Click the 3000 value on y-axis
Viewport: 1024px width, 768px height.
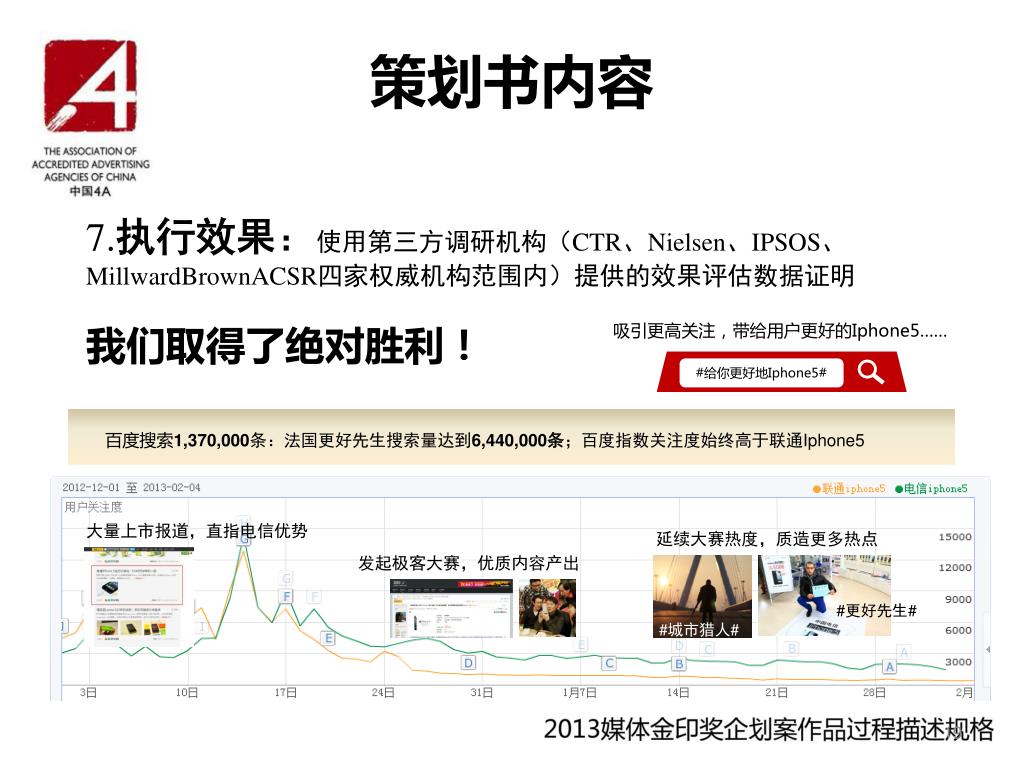click(958, 662)
